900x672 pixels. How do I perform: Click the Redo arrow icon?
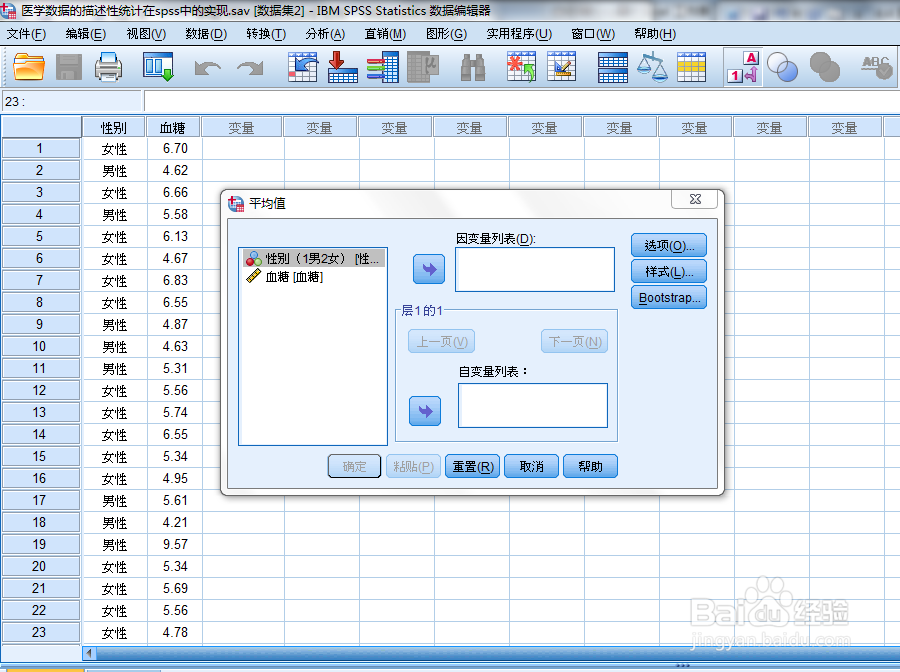(x=250, y=68)
